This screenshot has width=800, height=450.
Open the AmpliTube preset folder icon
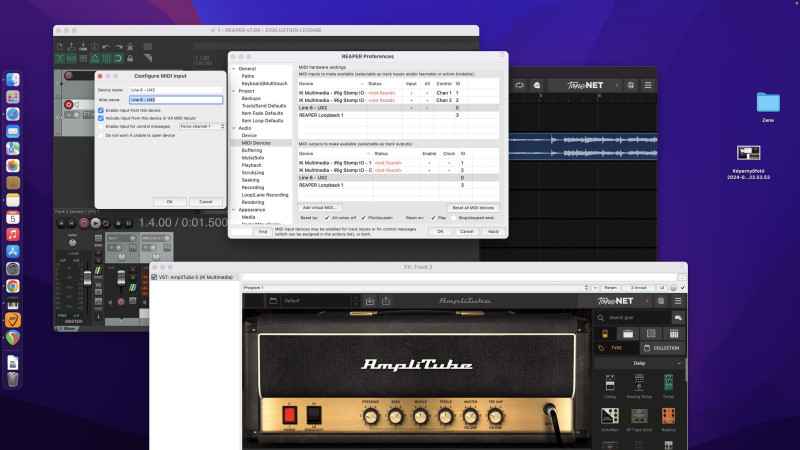click(273, 301)
